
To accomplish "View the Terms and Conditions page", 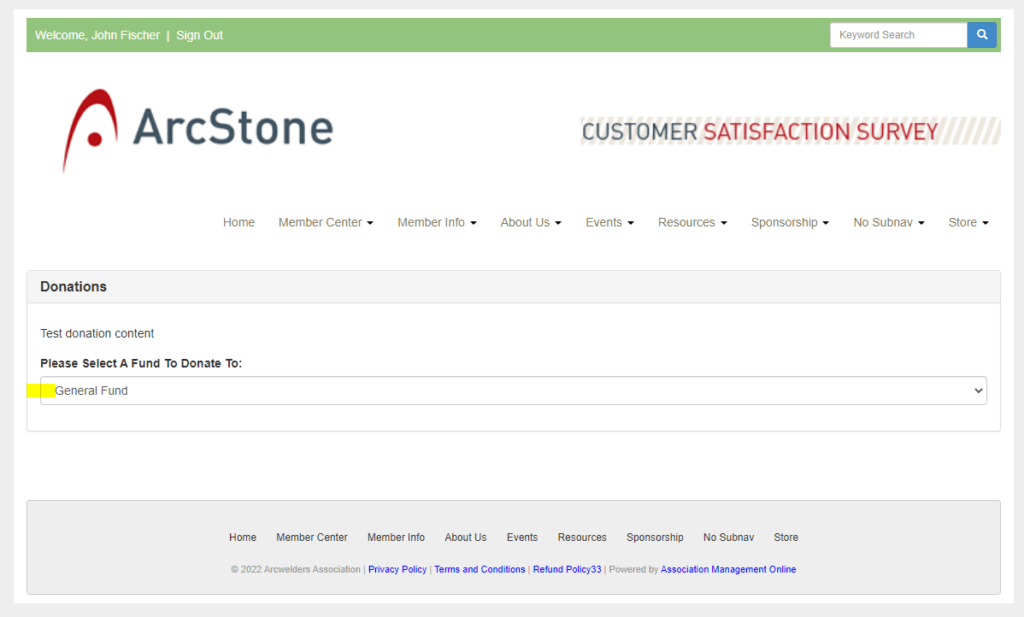I will coord(479,570).
